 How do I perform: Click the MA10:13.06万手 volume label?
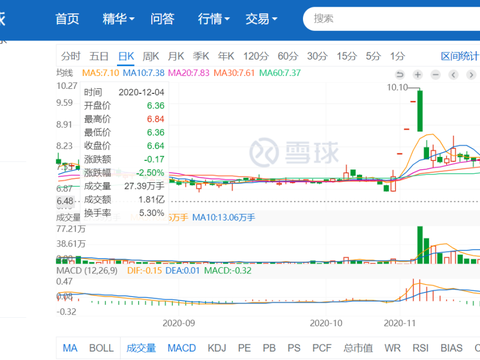(224, 218)
